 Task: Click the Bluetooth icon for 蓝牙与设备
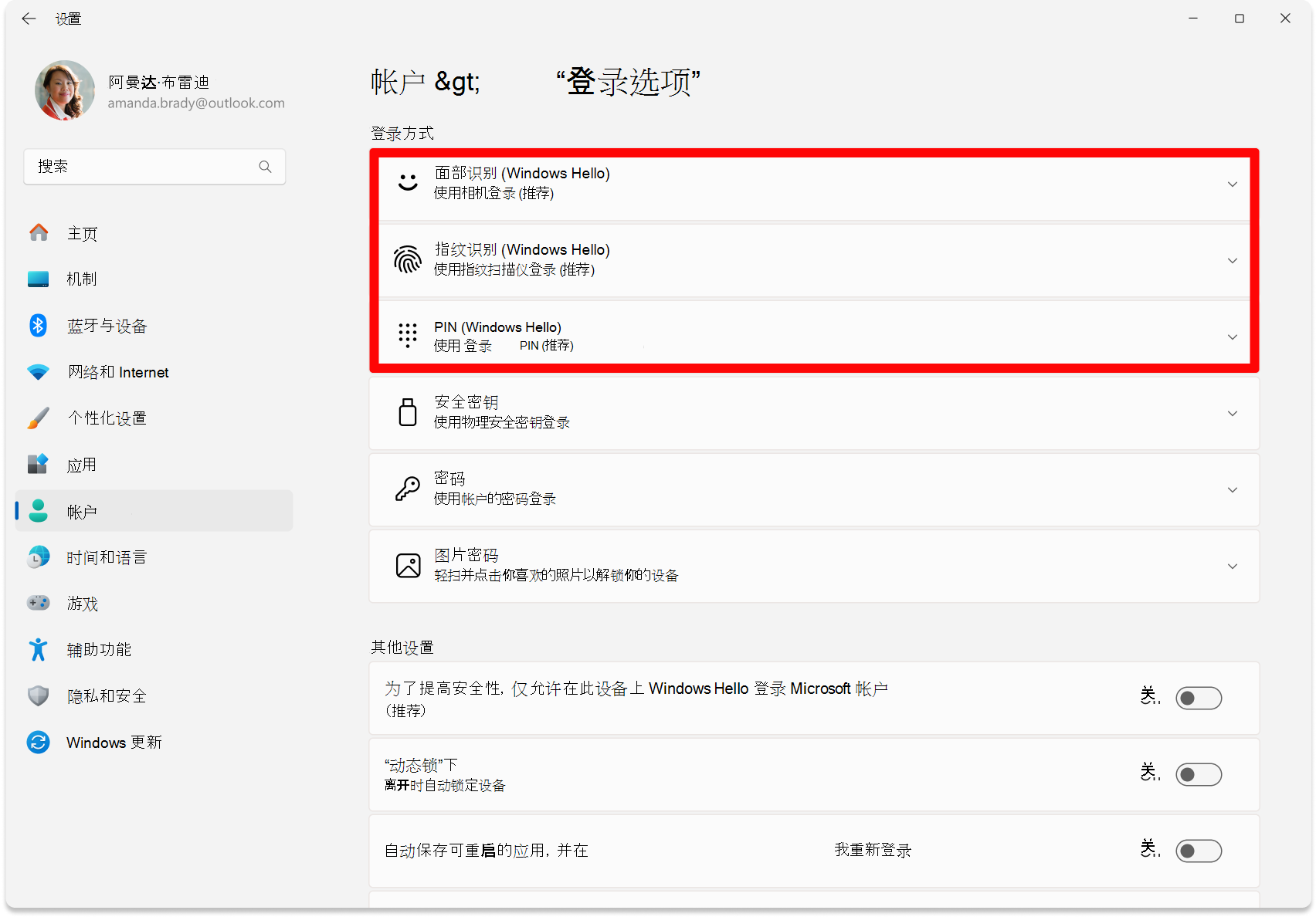tap(38, 325)
